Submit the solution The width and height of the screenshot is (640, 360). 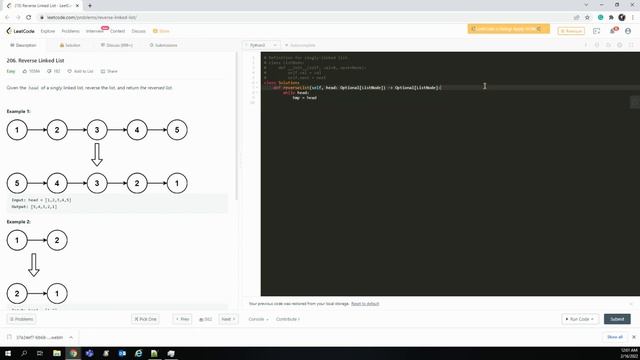617,319
